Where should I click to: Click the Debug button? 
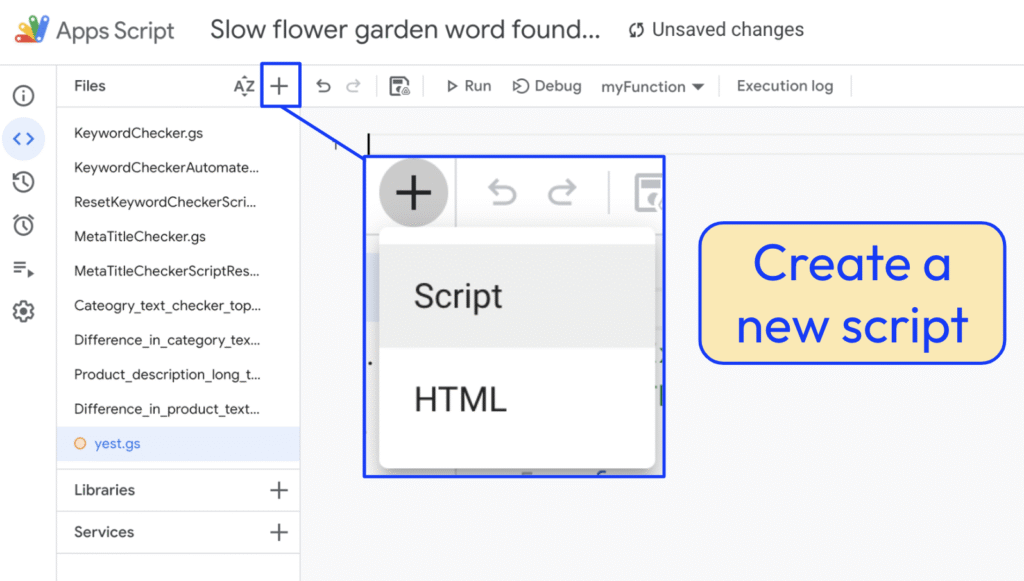tap(546, 86)
